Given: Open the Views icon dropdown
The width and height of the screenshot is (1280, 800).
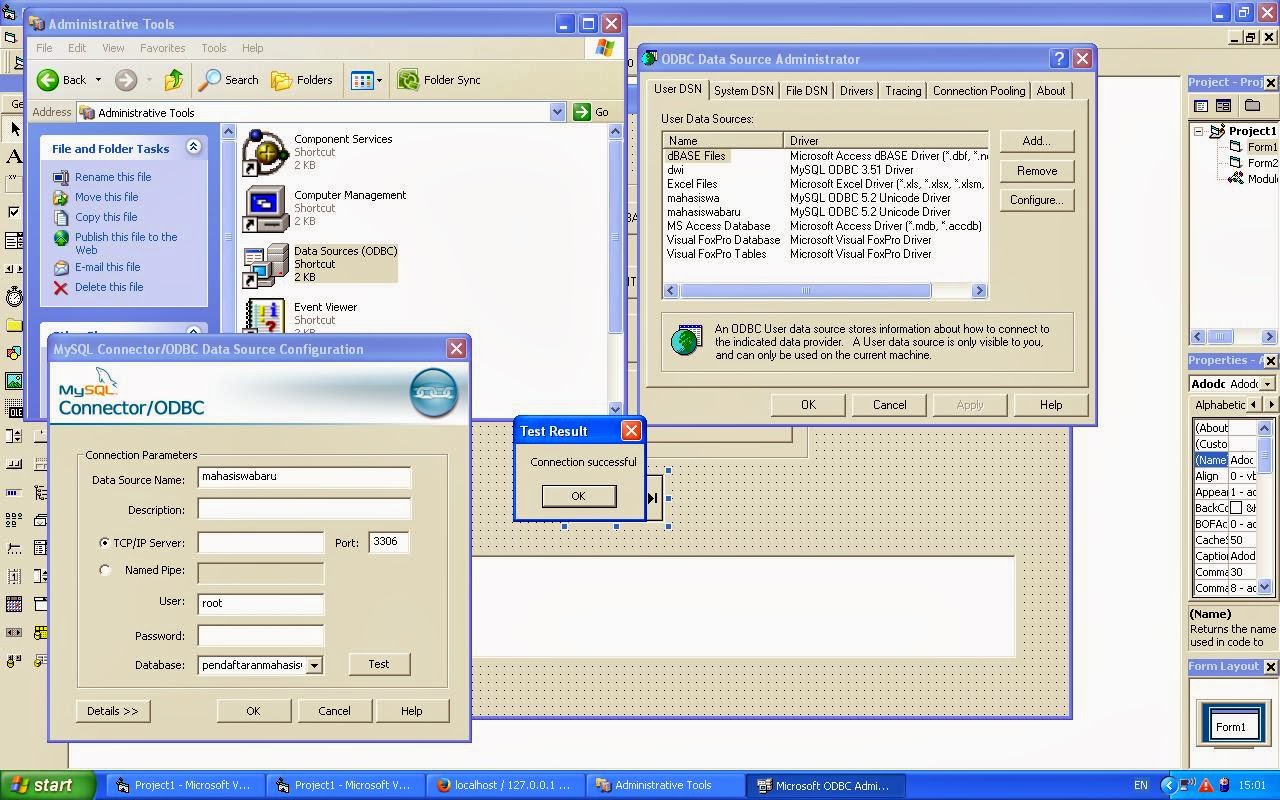Looking at the screenshot, I should click(366, 80).
